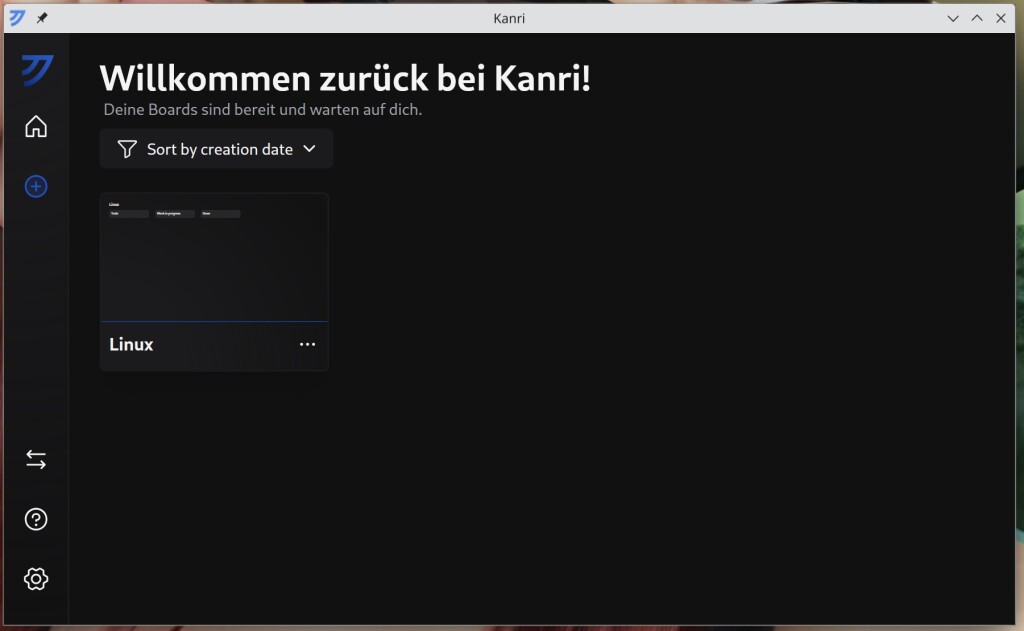Click the Kanri app icon in title bar
Screen dimensions: 1024x631
tap(18, 18)
